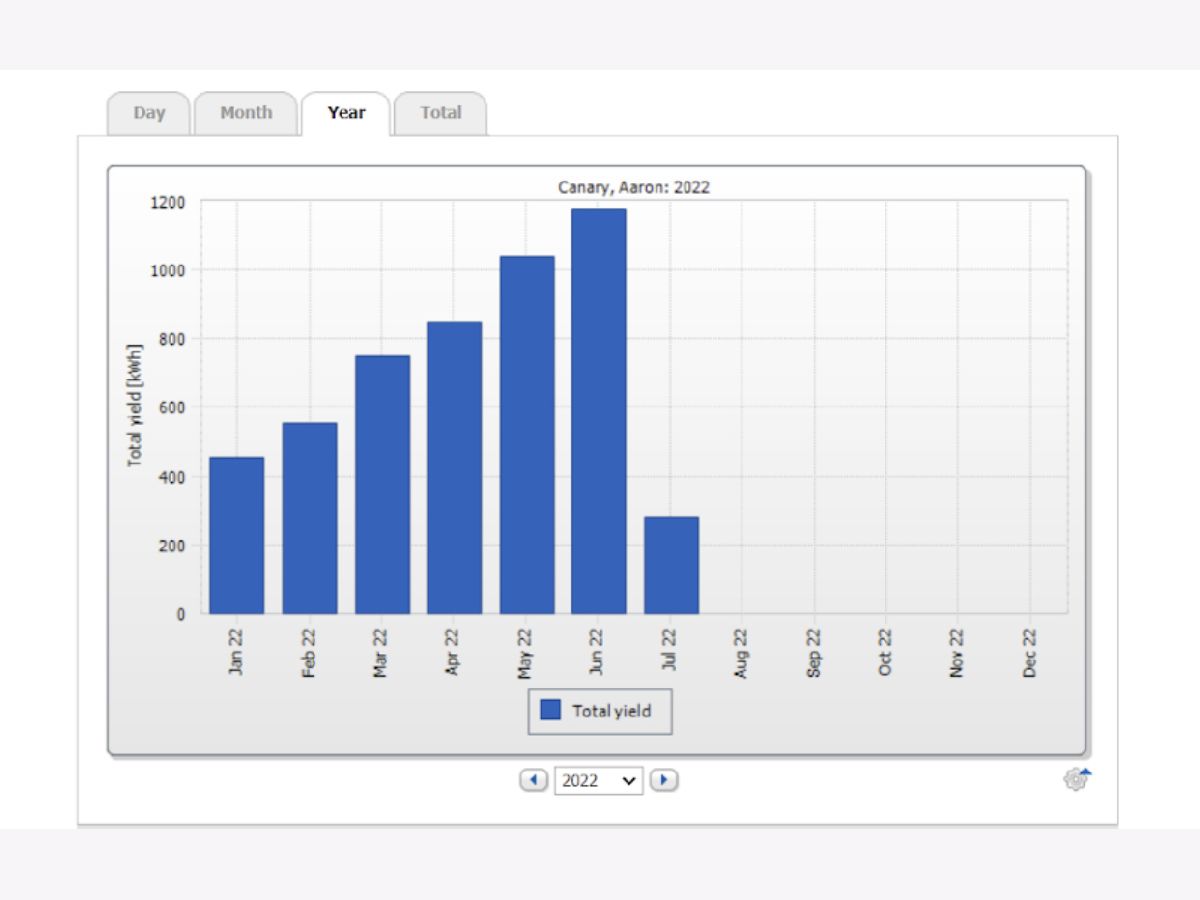Go to previous year with left arrow

click(x=534, y=780)
